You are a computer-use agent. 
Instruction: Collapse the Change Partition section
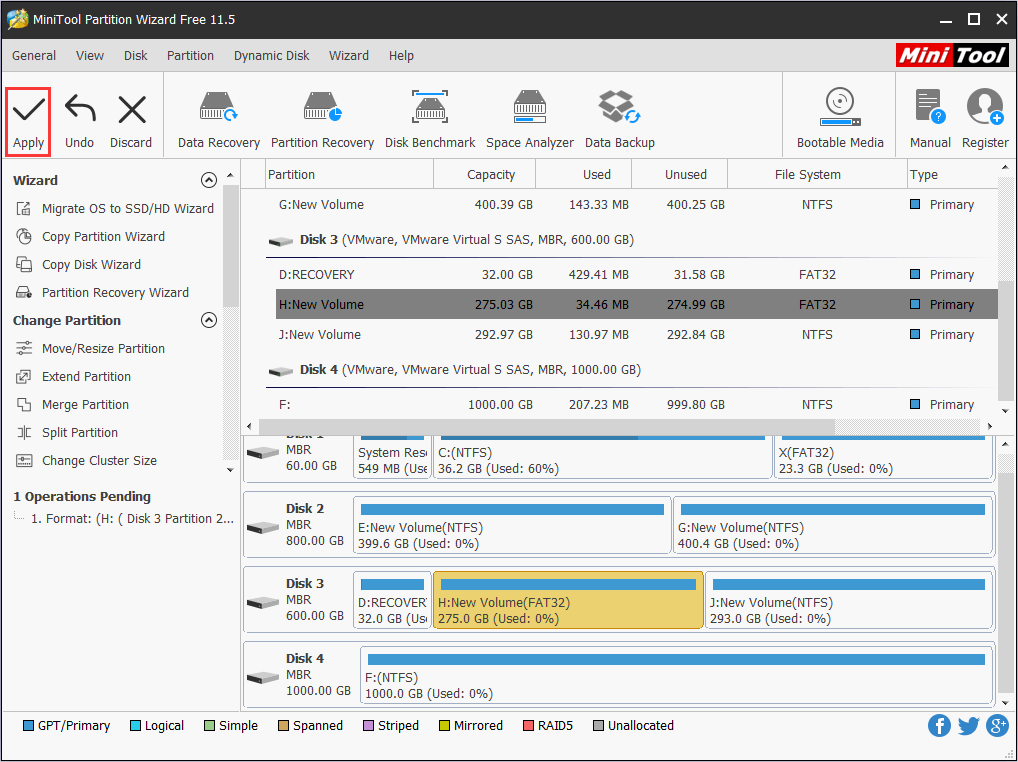208,320
